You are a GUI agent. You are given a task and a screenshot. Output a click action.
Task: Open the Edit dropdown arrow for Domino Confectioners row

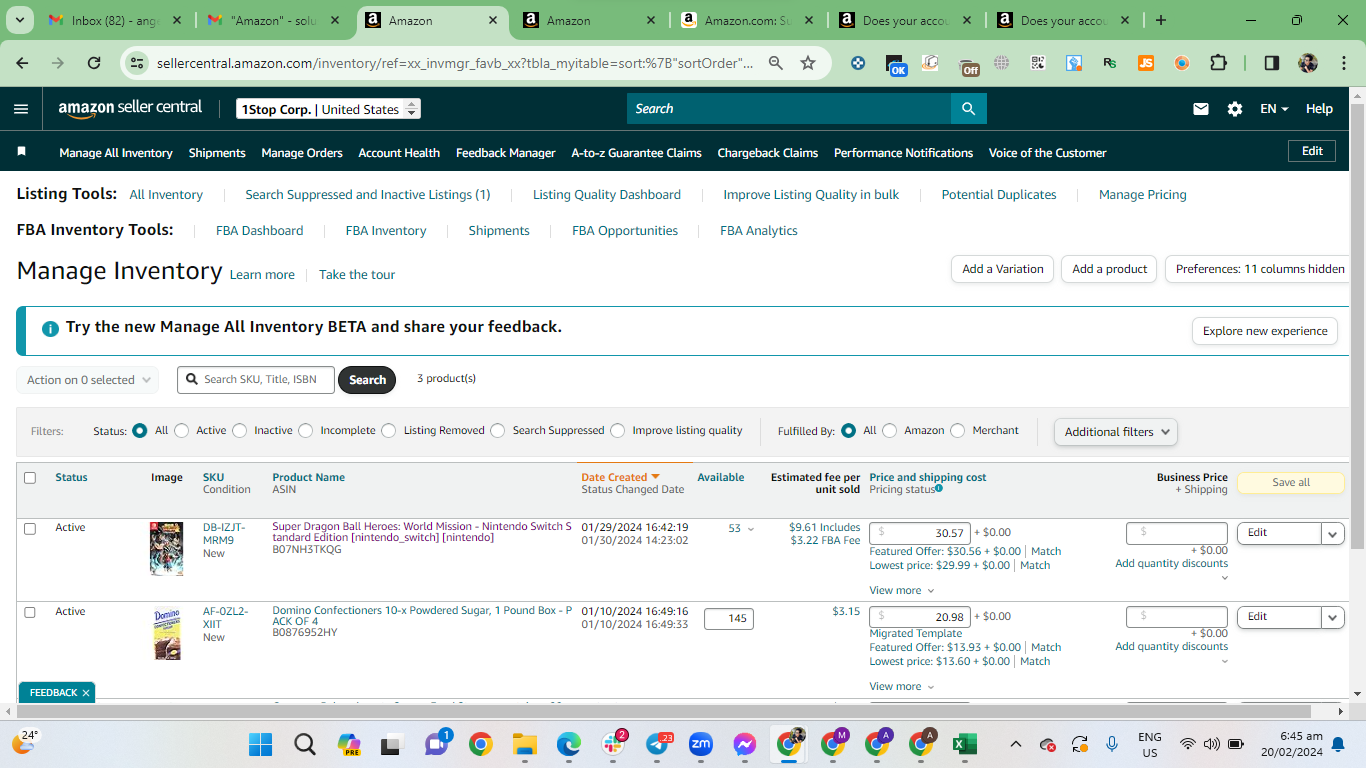(x=1333, y=618)
